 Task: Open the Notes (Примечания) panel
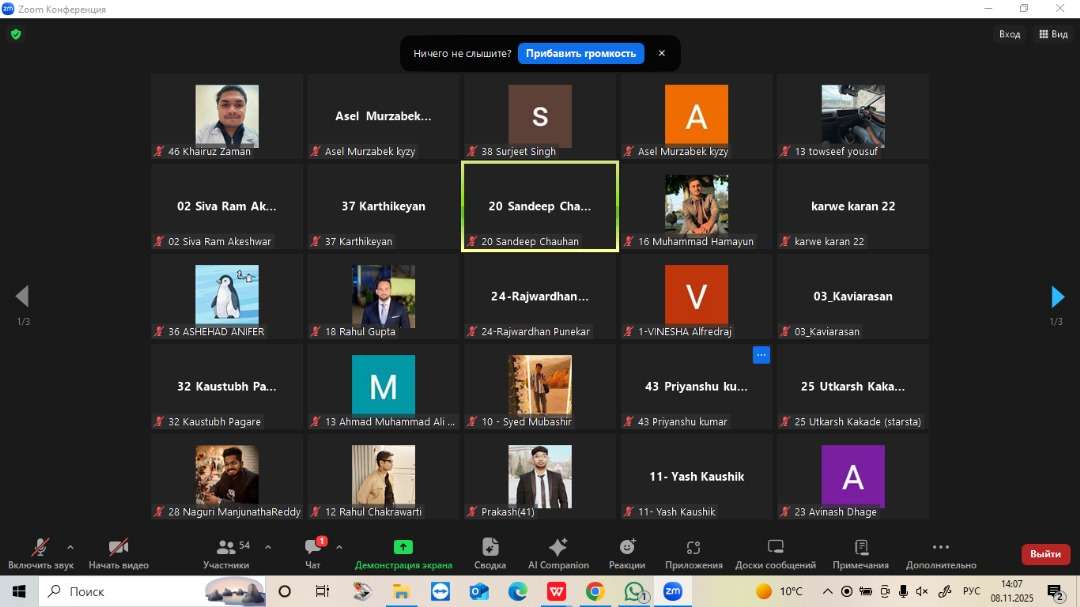pyautogui.click(x=860, y=553)
